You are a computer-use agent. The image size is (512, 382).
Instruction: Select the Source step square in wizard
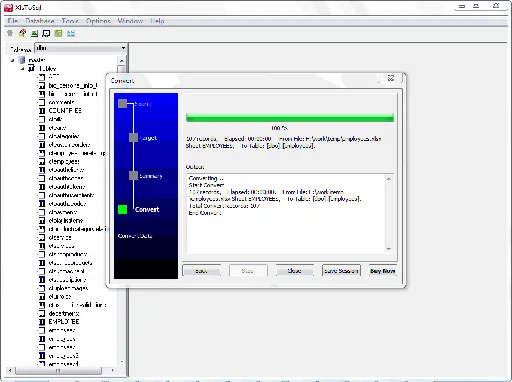click(x=122, y=104)
